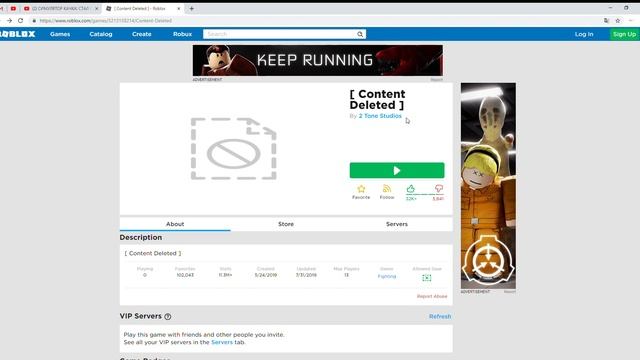The height and width of the screenshot is (360, 640).
Task: Click the Allowed Gear icon
Action: pos(427,278)
